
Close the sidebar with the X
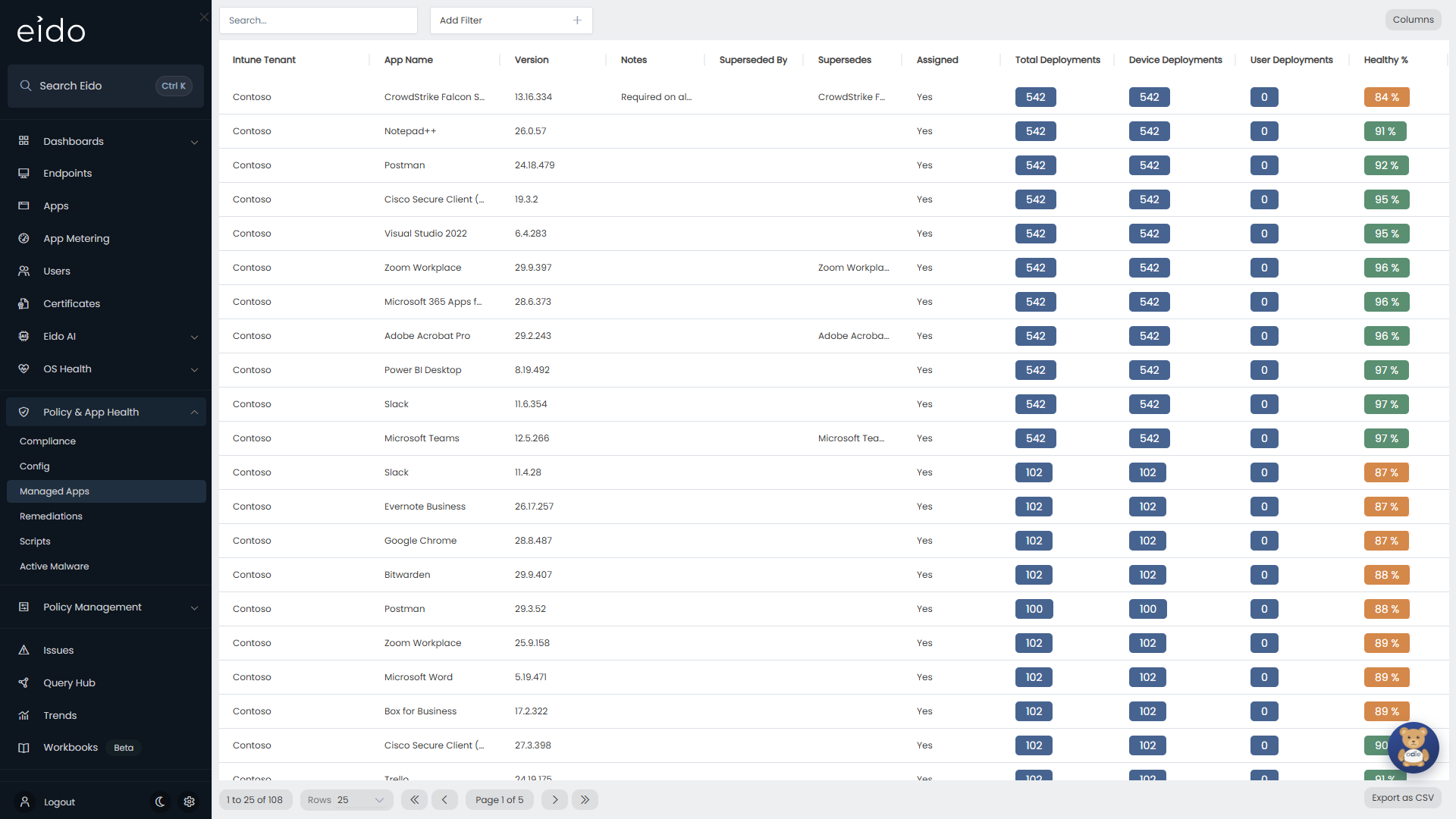click(x=204, y=17)
